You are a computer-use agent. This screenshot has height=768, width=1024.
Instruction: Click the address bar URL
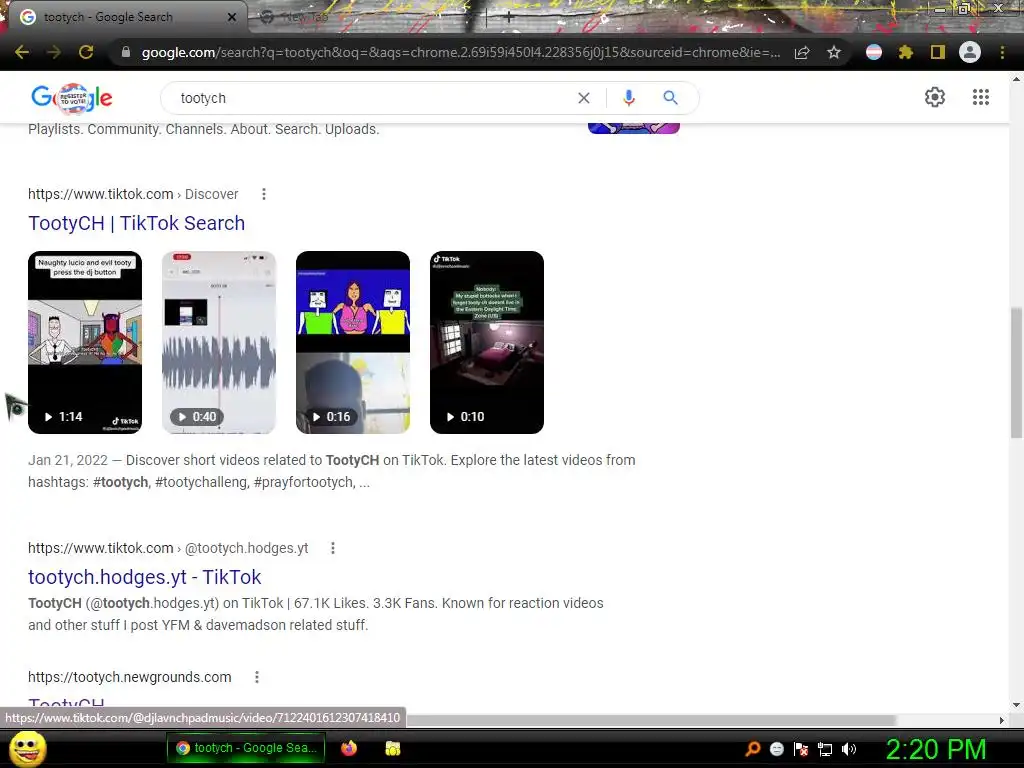tap(460, 52)
